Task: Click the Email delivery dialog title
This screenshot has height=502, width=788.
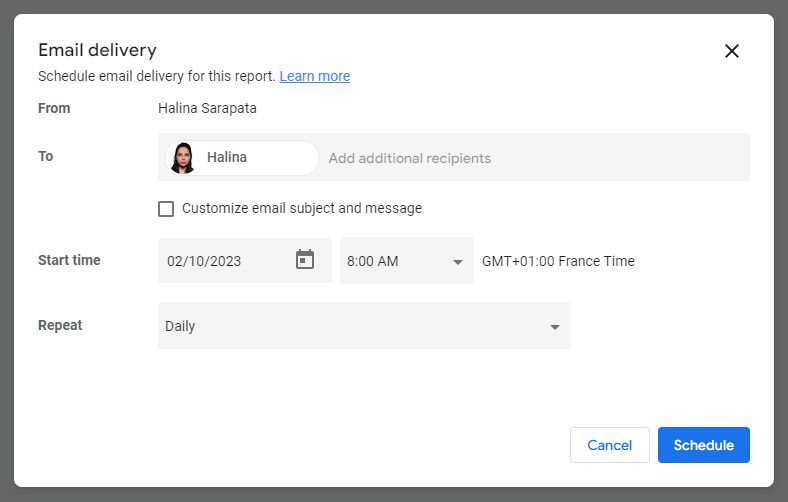Action: pyautogui.click(x=97, y=50)
